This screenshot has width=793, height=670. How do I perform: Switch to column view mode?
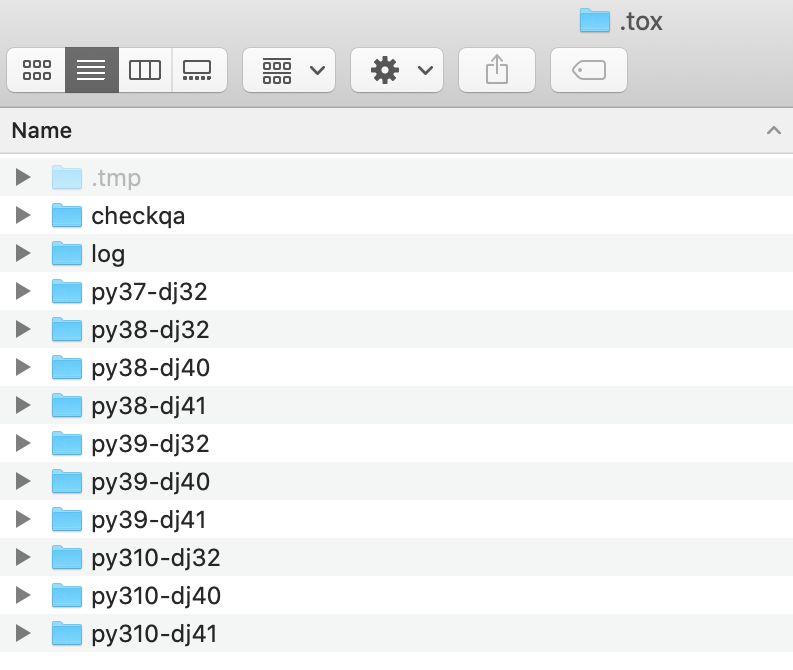point(145,70)
